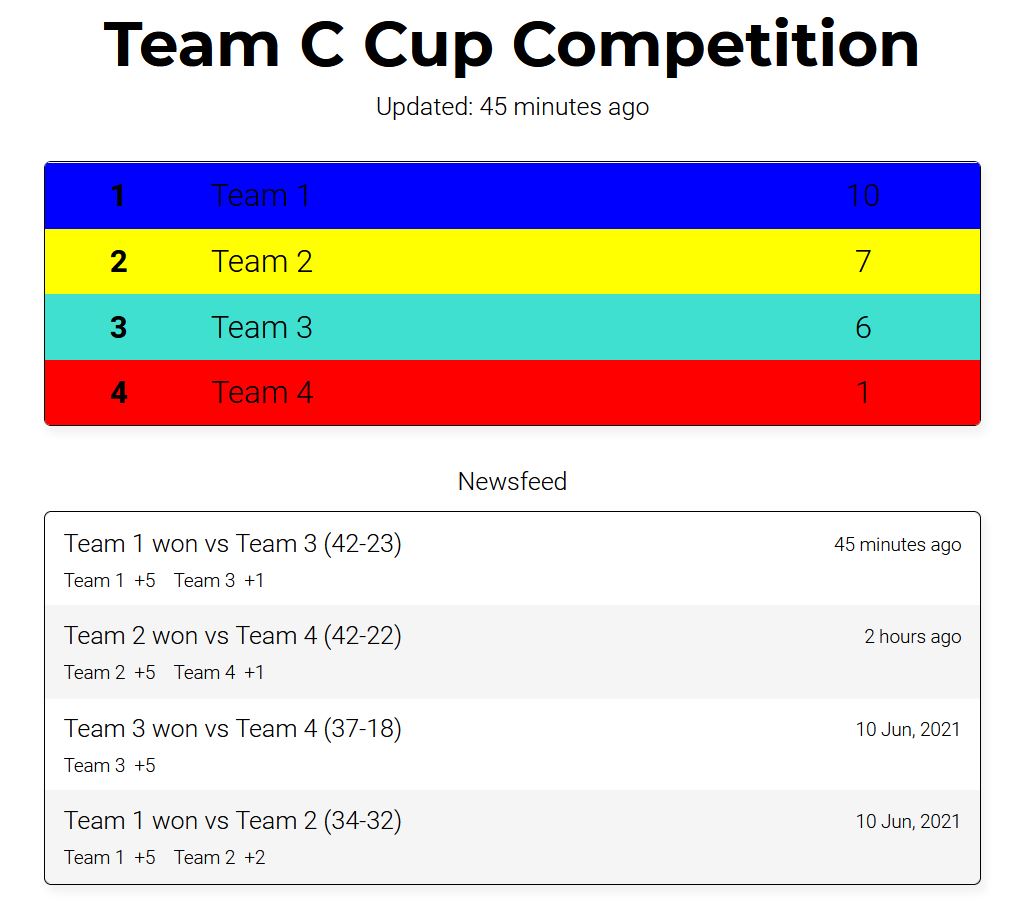Click the 45 minutes ago newsfeed timestamp
This screenshot has height=905, width=1022.
click(x=898, y=544)
